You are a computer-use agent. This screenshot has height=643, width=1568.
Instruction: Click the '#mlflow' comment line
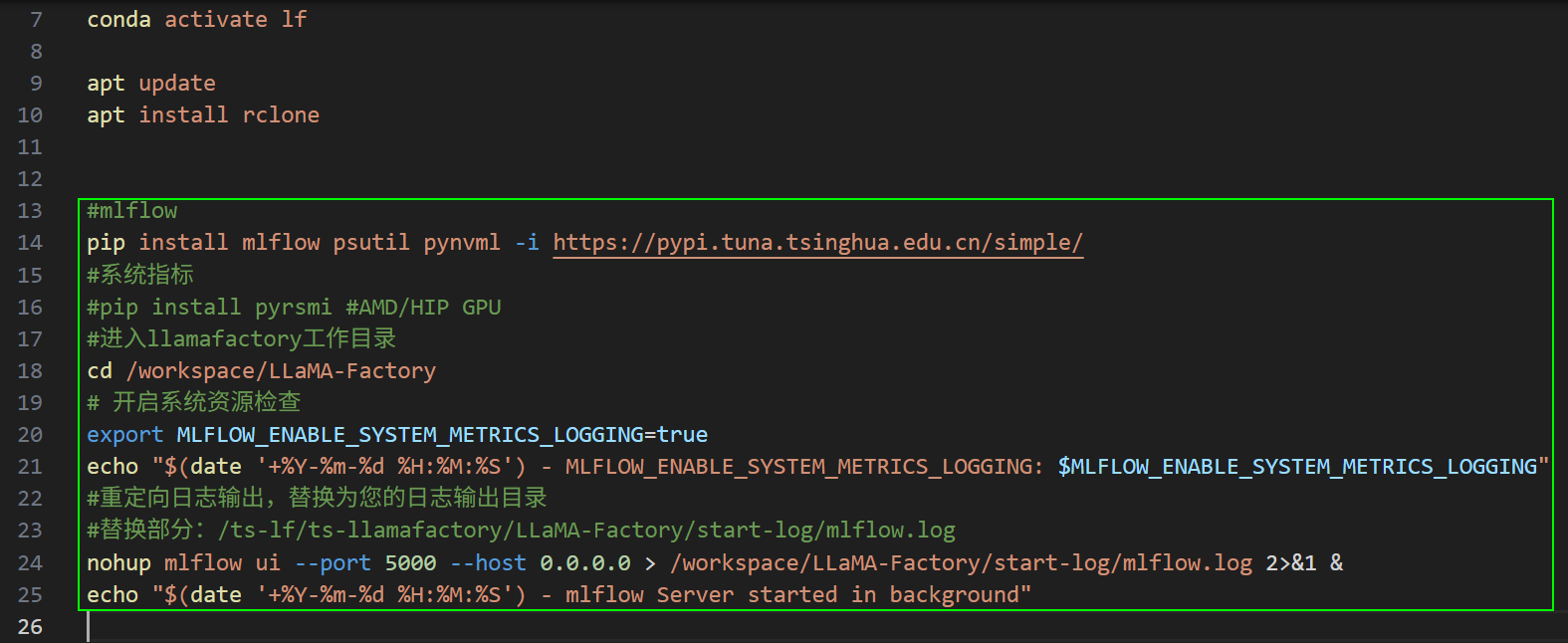[131, 211]
